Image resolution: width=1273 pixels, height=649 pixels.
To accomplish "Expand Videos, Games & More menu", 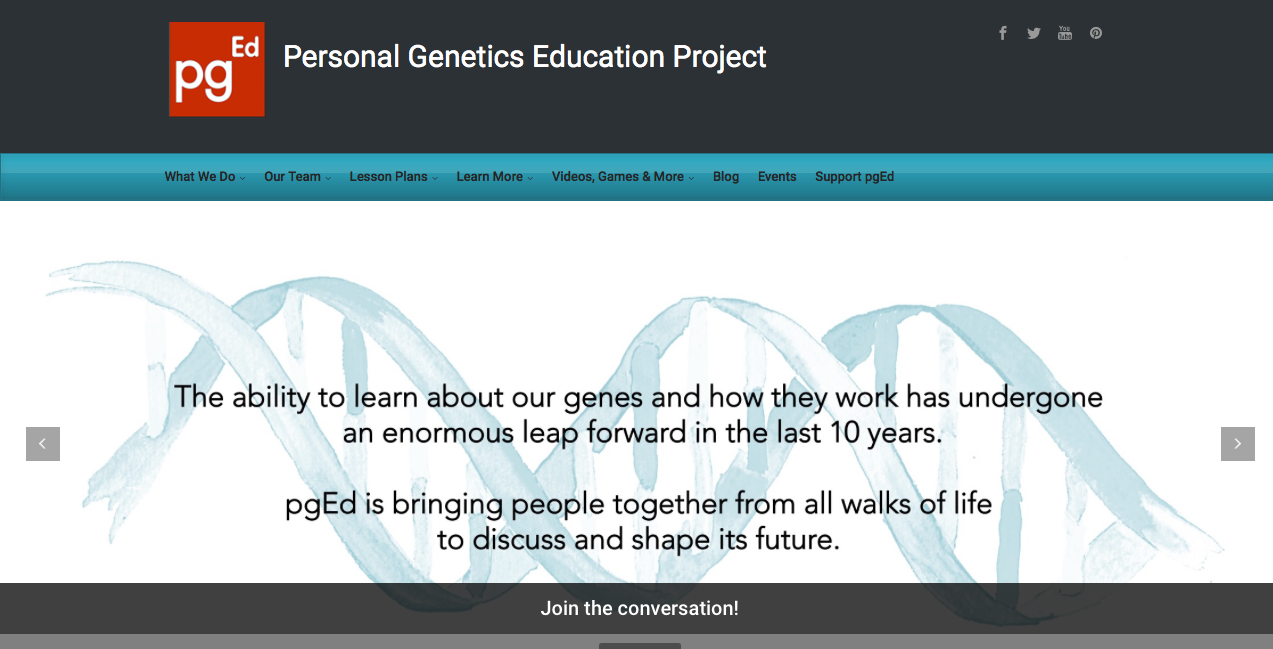I will point(622,177).
